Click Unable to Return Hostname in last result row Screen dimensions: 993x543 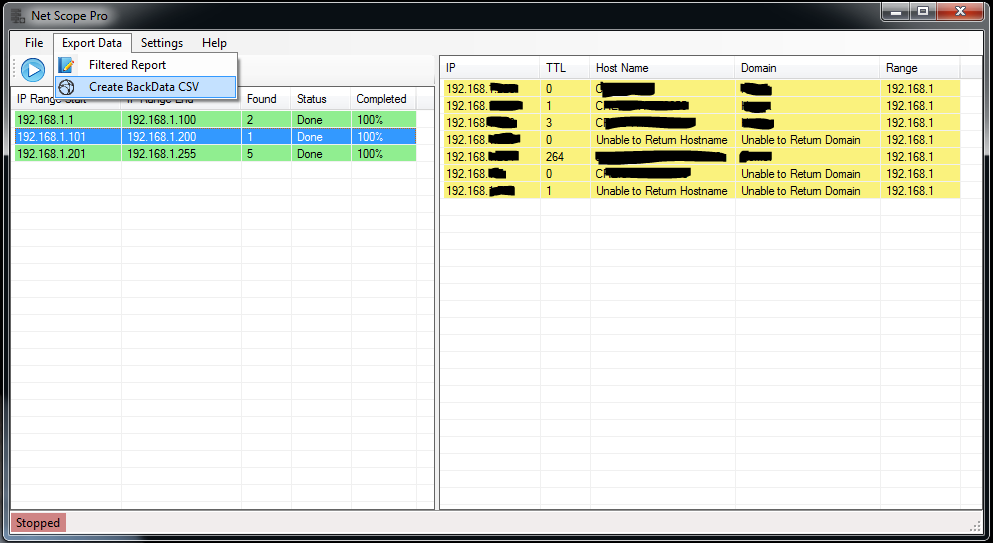[x=662, y=191]
